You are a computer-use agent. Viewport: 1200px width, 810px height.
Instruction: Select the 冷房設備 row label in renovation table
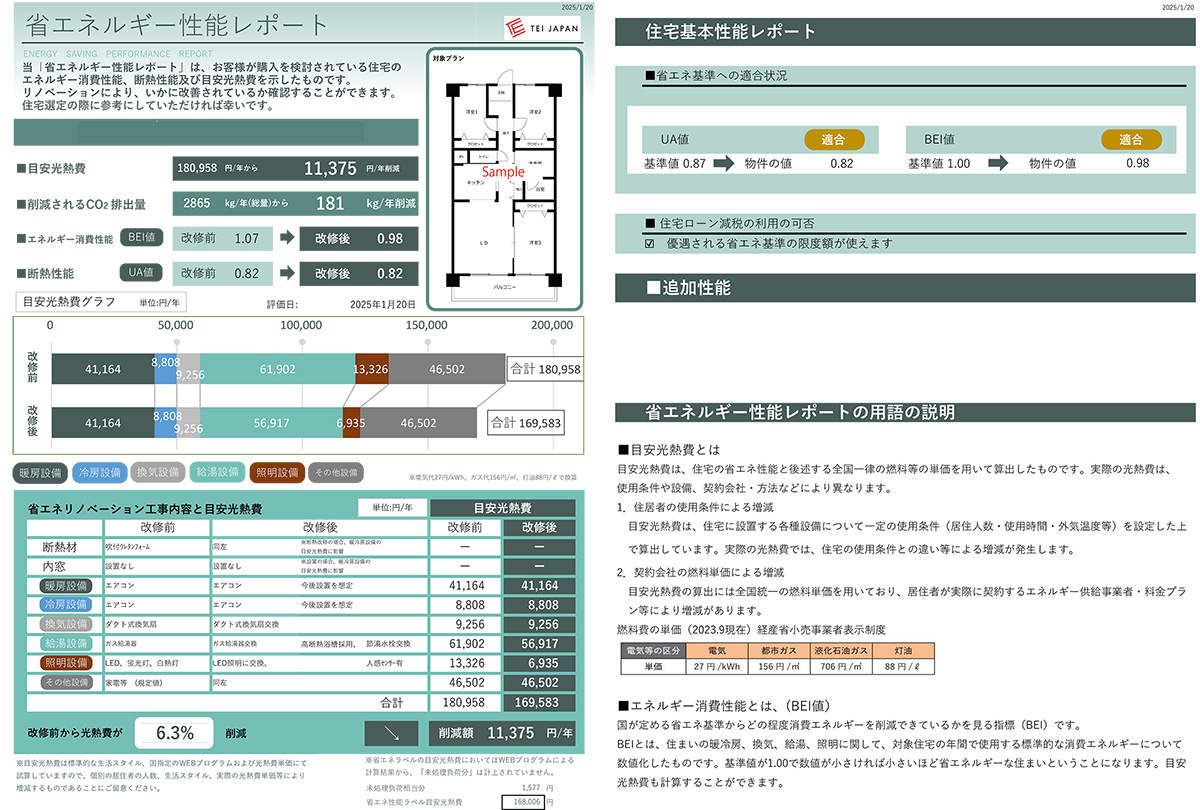[66, 605]
